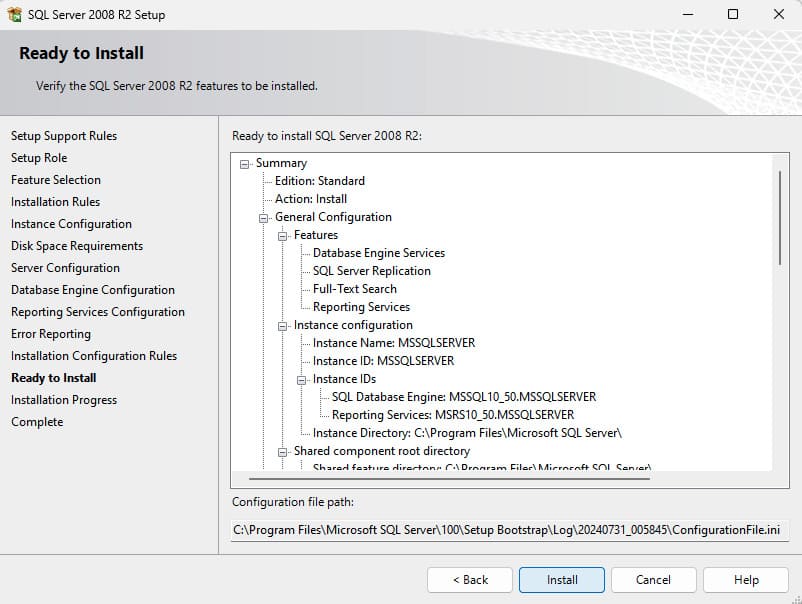This screenshot has width=802, height=604.
Task: Open the Installation Rules step
Action: 55,202
